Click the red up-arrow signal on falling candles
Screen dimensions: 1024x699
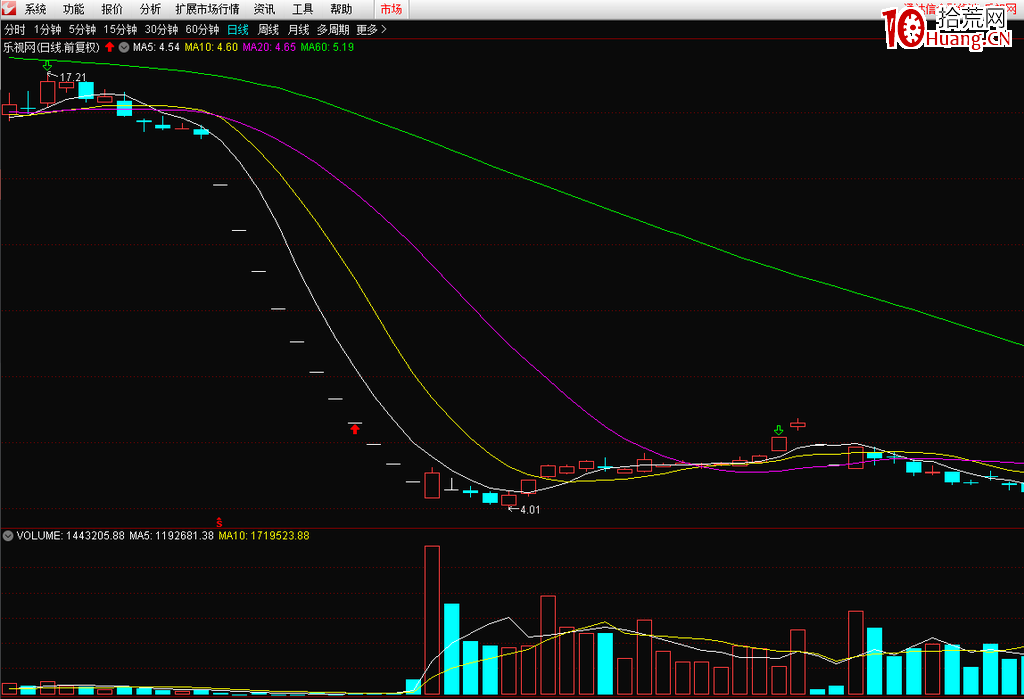(x=354, y=429)
